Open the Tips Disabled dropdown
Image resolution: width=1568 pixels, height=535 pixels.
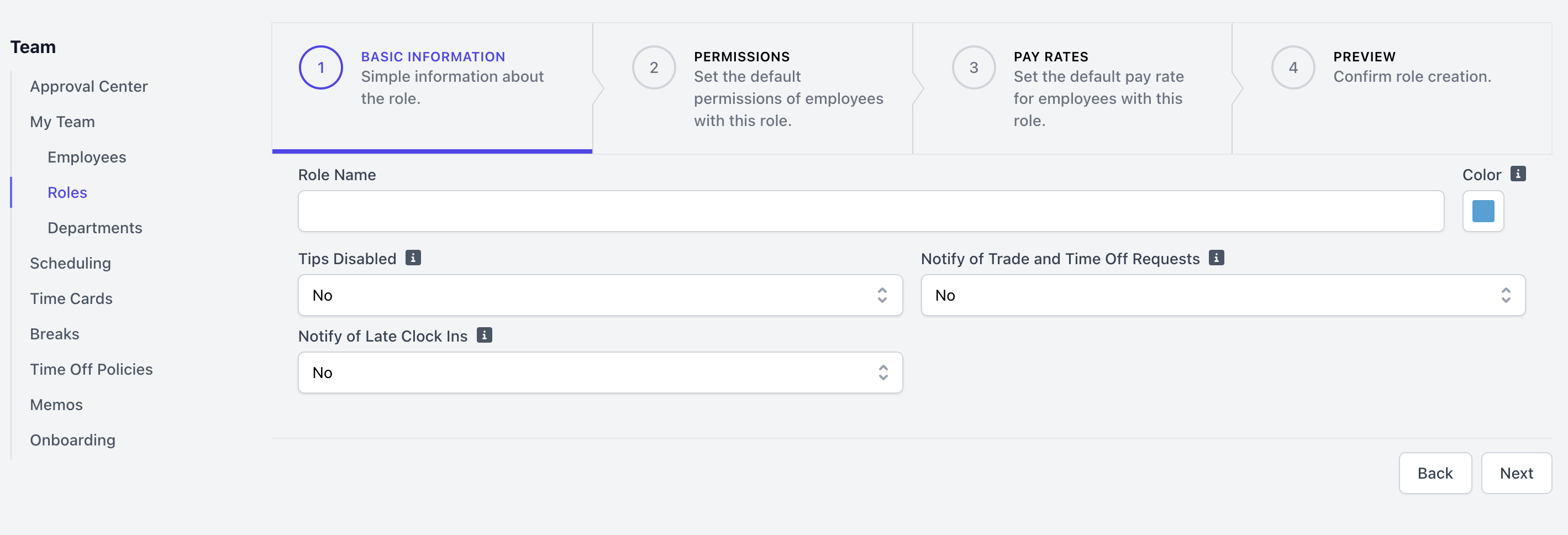coord(599,295)
